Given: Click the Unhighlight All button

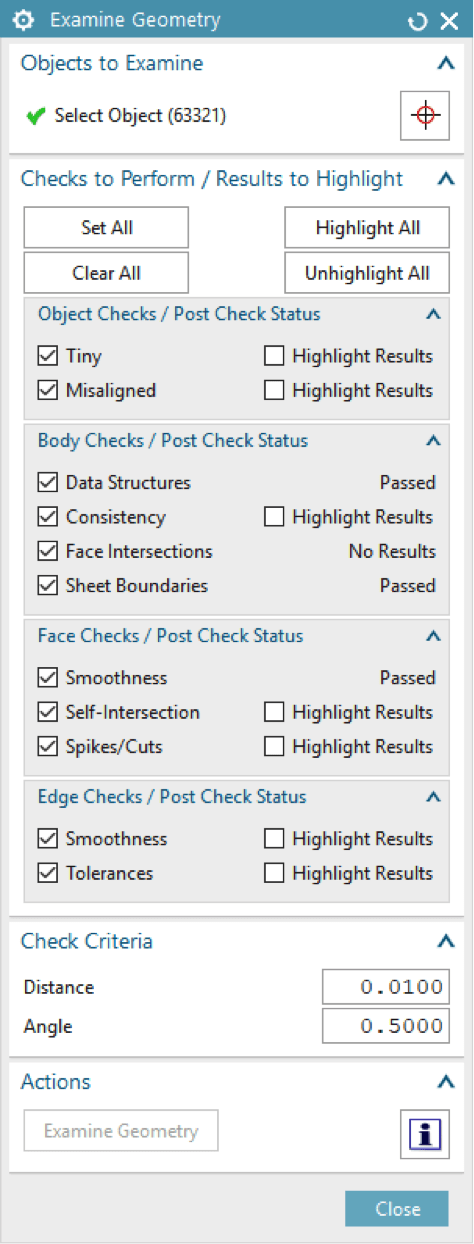Looking at the screenshot, I should coord(367,273).
